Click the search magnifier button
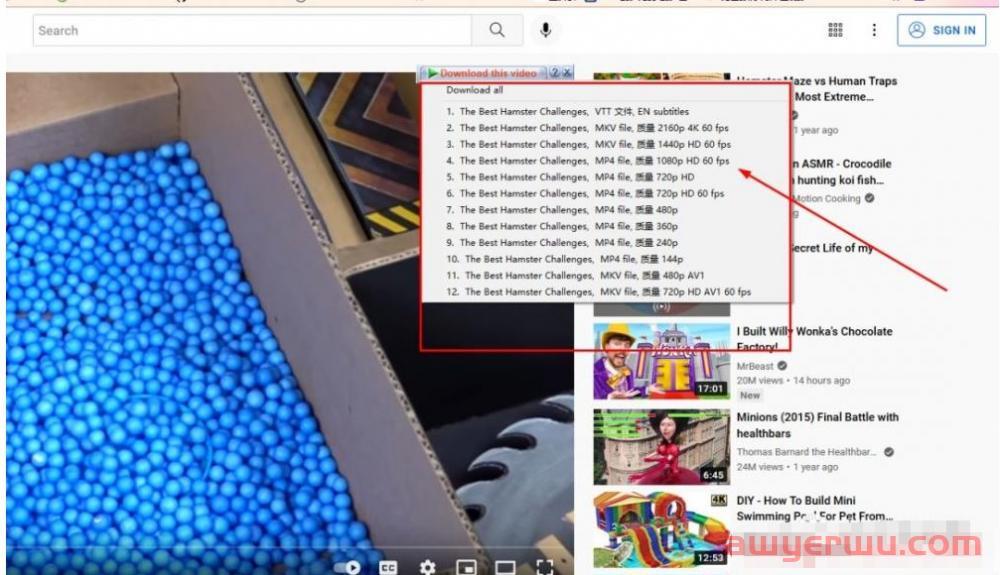Viewport: 1000px width, 575px height. [x=497, y=30]
